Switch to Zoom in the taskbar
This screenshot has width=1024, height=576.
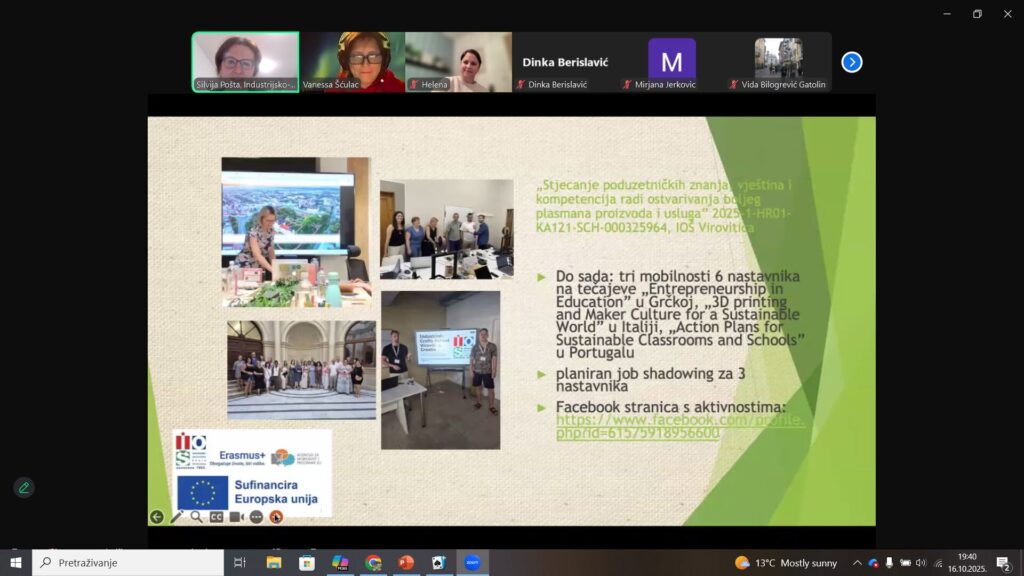[x=472, y=563]
